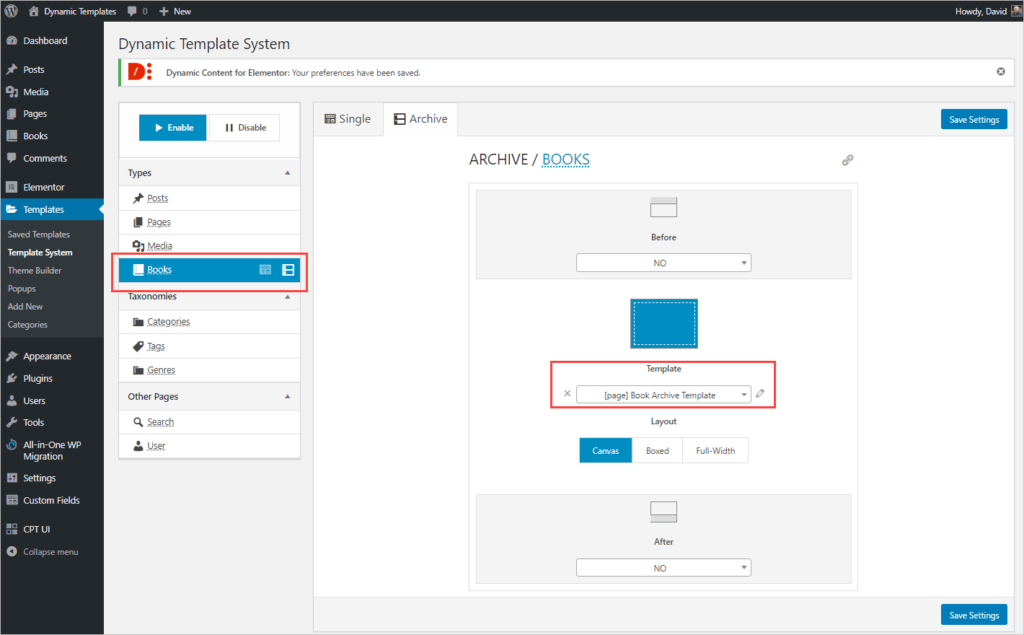Click the blue template preview thumbnail

pos(663,323)
